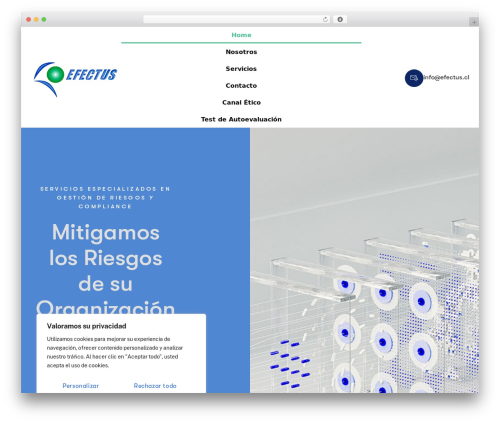Click the yellow minimize window button

pos(36,19)
